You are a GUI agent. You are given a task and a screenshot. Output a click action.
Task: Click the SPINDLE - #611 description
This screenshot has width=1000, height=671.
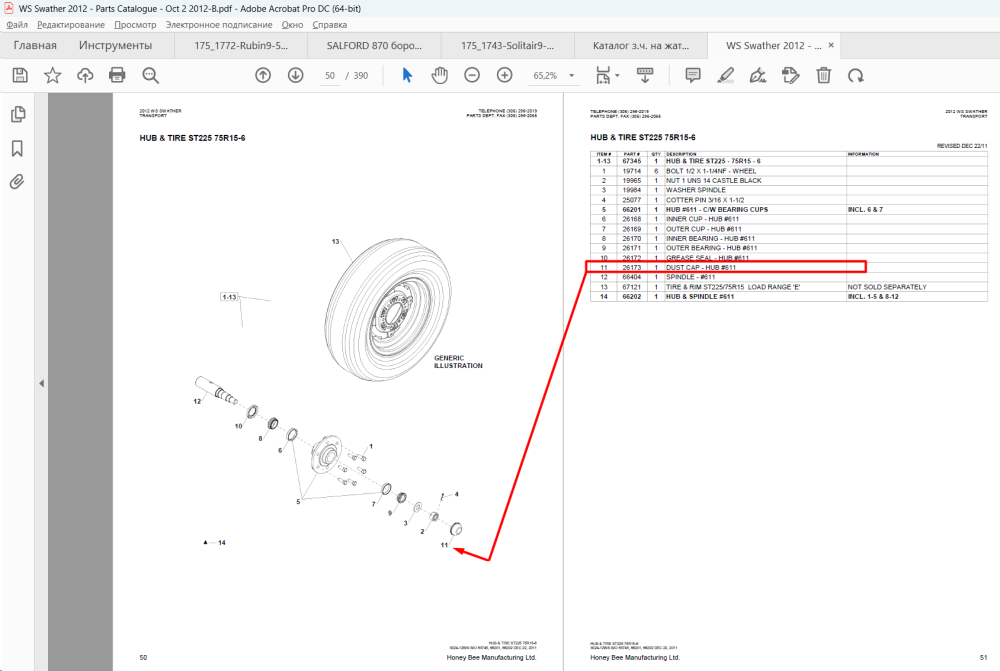(x=691, y=277)
